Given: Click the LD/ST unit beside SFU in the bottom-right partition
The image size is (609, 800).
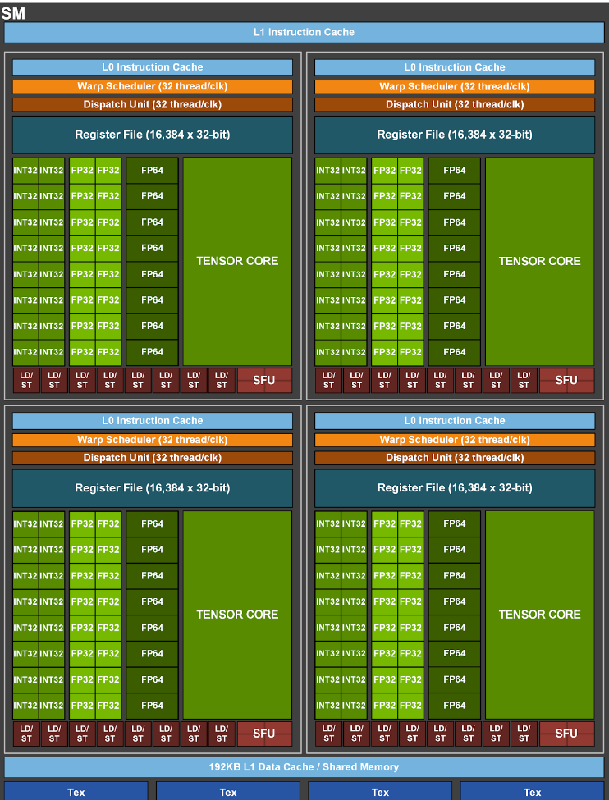Looking at the screenshot, I should [x=524, y=734].
